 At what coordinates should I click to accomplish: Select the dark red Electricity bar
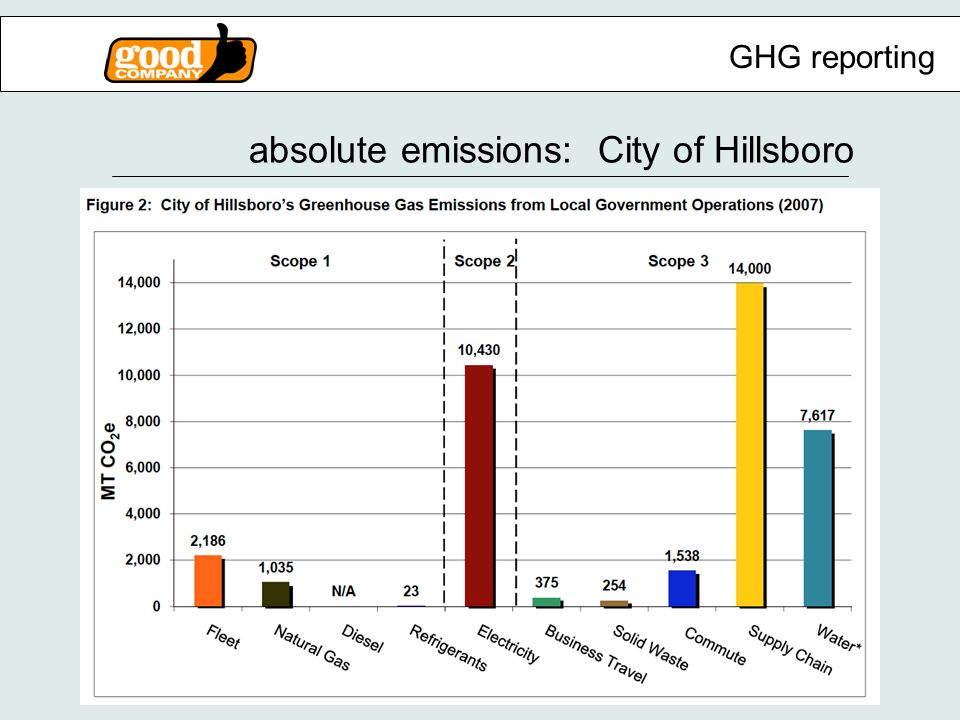point(480,486)
